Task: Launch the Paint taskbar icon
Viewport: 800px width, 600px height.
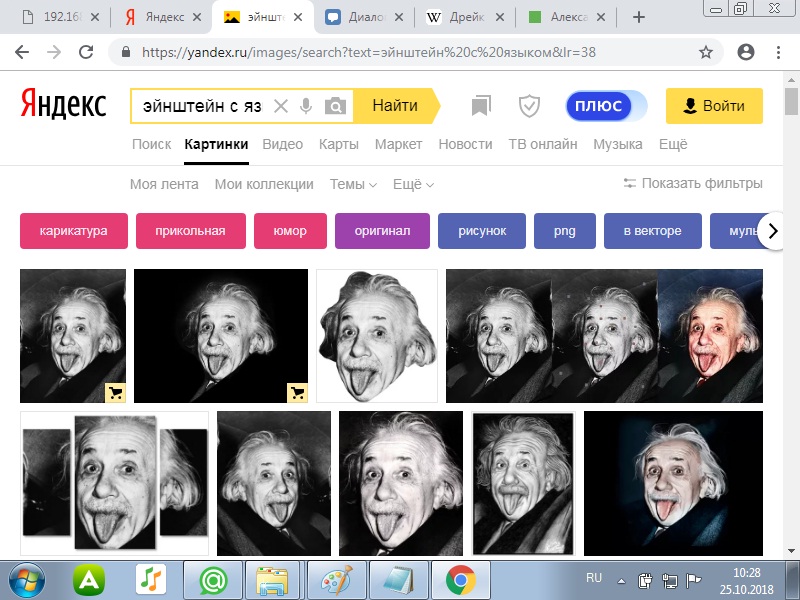Action: (x=337, y=580)
